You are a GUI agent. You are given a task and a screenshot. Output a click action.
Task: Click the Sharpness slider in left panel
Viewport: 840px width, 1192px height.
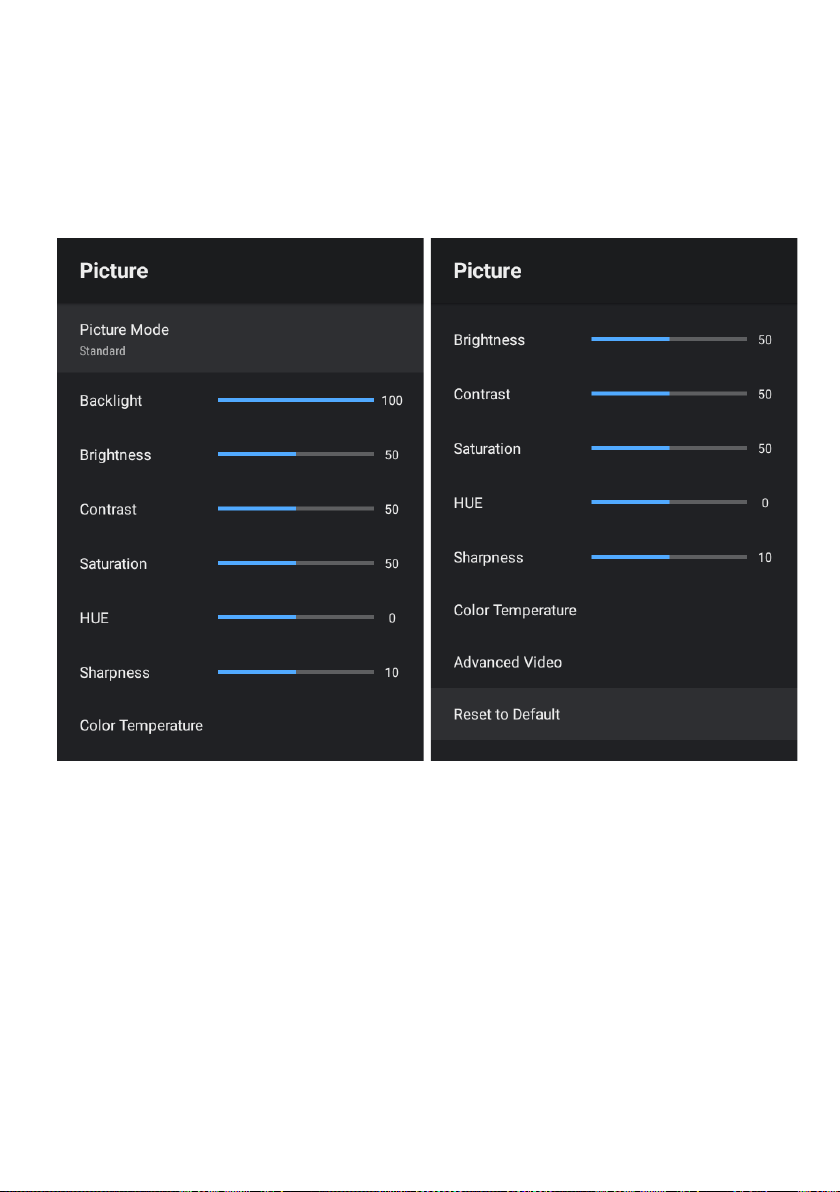click(x=296, y=672)
